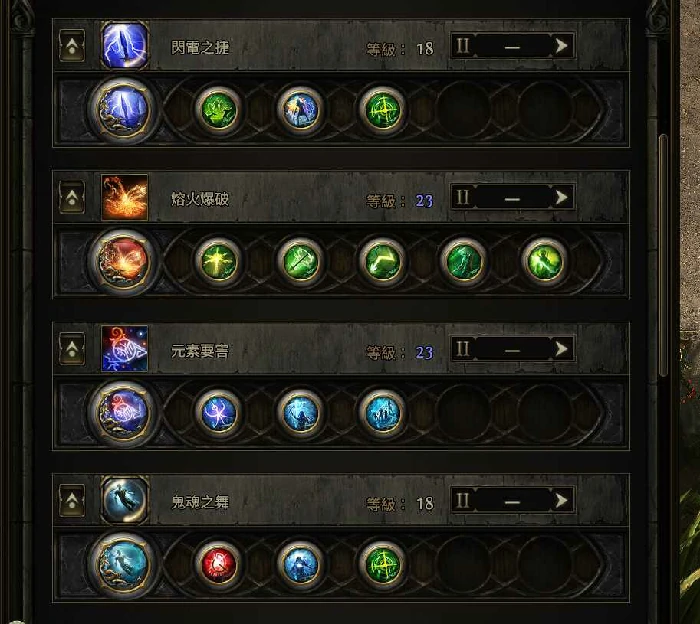Screen dimensions: 700x624
Task: Click red support gem under 鬼魂之舞
Action: coord(218,564)
